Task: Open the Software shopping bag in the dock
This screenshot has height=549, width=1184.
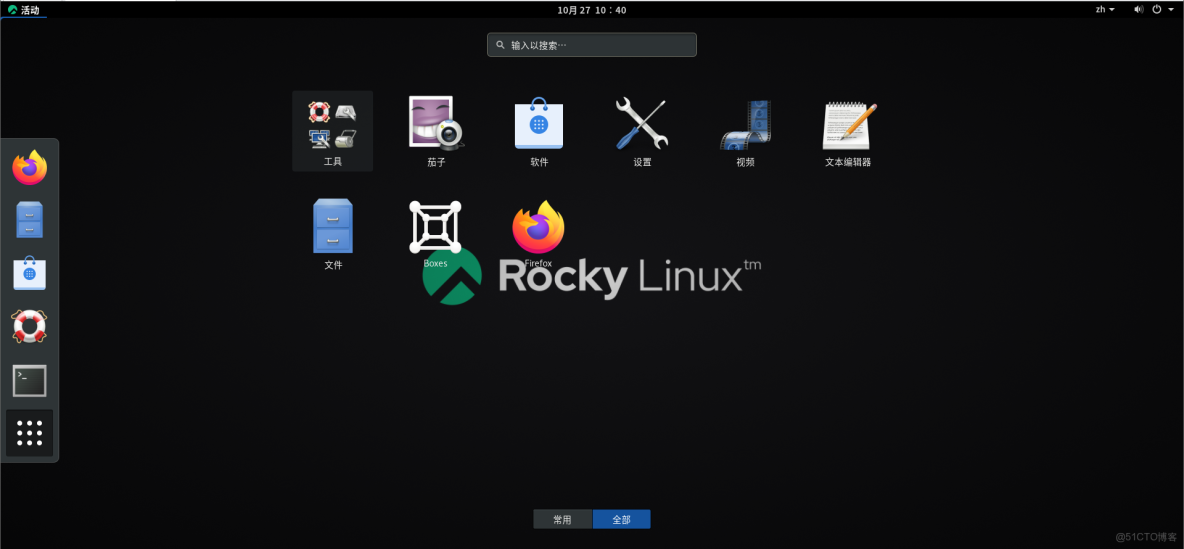Action: (x=29, y=273)
